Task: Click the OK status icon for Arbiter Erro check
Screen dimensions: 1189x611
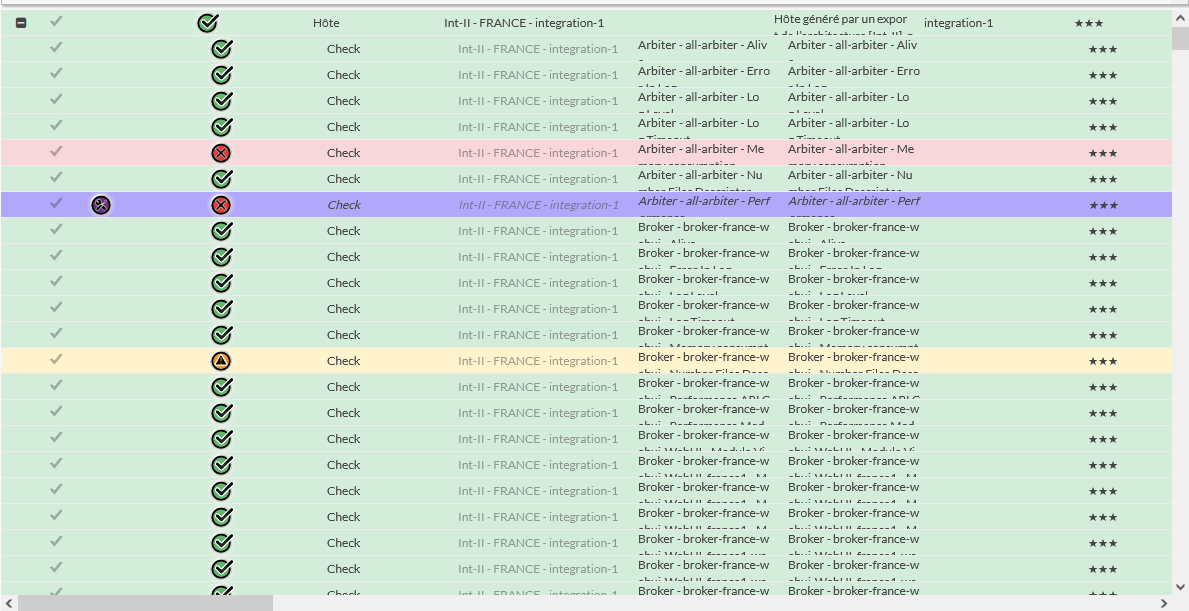Action: click(221, 75)
